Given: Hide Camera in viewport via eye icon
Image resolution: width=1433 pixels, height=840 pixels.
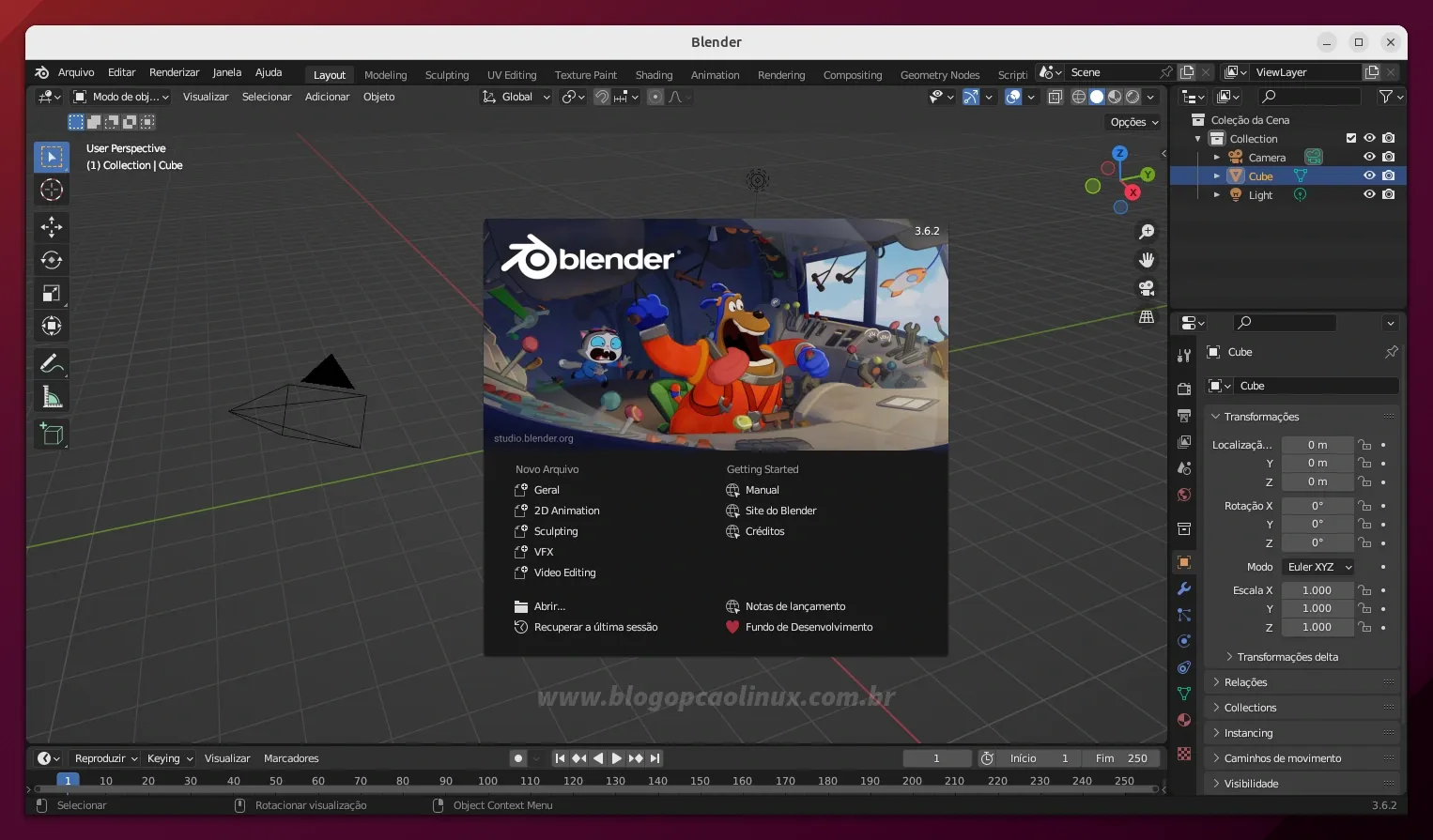Looking at the screenshot, I should 1369,157.
